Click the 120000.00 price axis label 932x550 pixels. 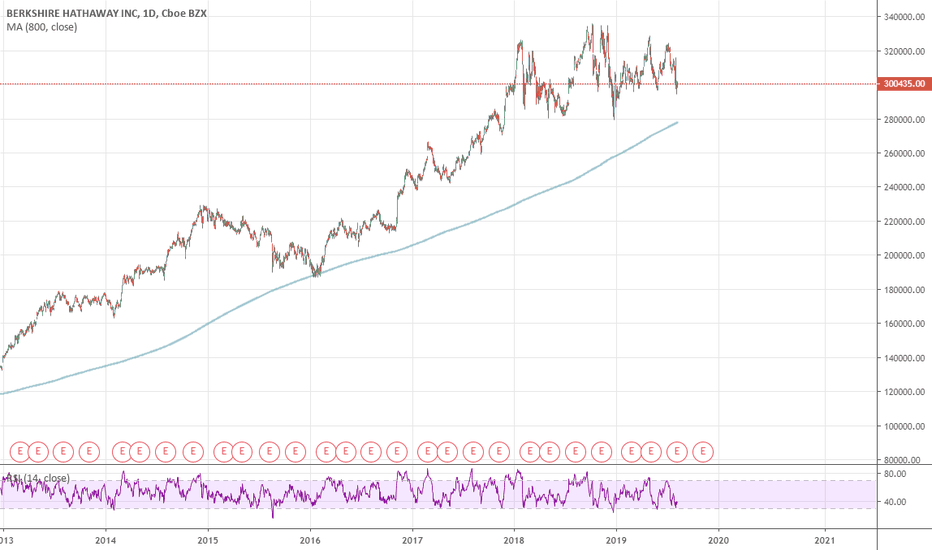(904, 392)
